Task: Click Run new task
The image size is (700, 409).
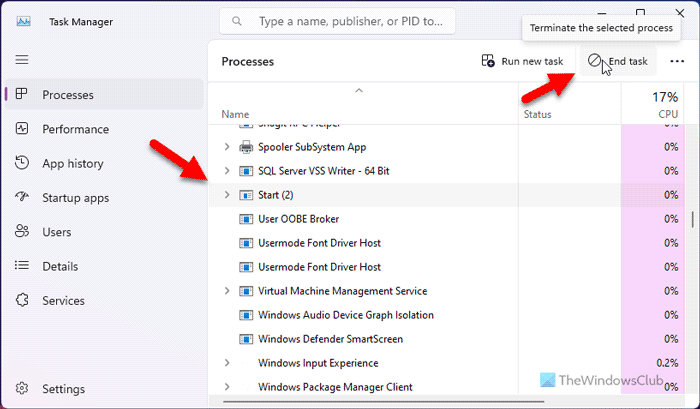Action: 522,61
